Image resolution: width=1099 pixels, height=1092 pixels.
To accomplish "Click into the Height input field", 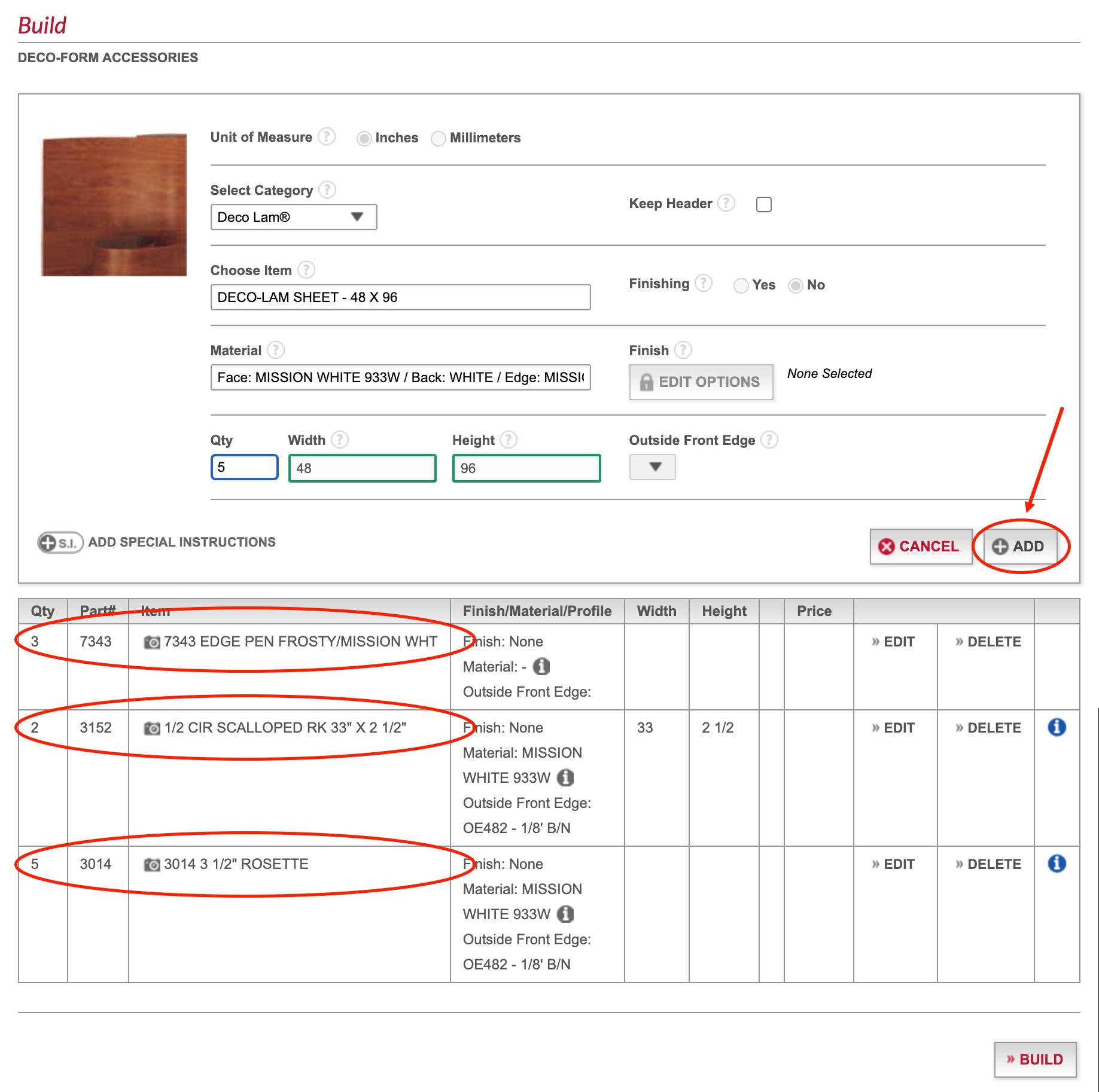I will [x=526, y=468].
